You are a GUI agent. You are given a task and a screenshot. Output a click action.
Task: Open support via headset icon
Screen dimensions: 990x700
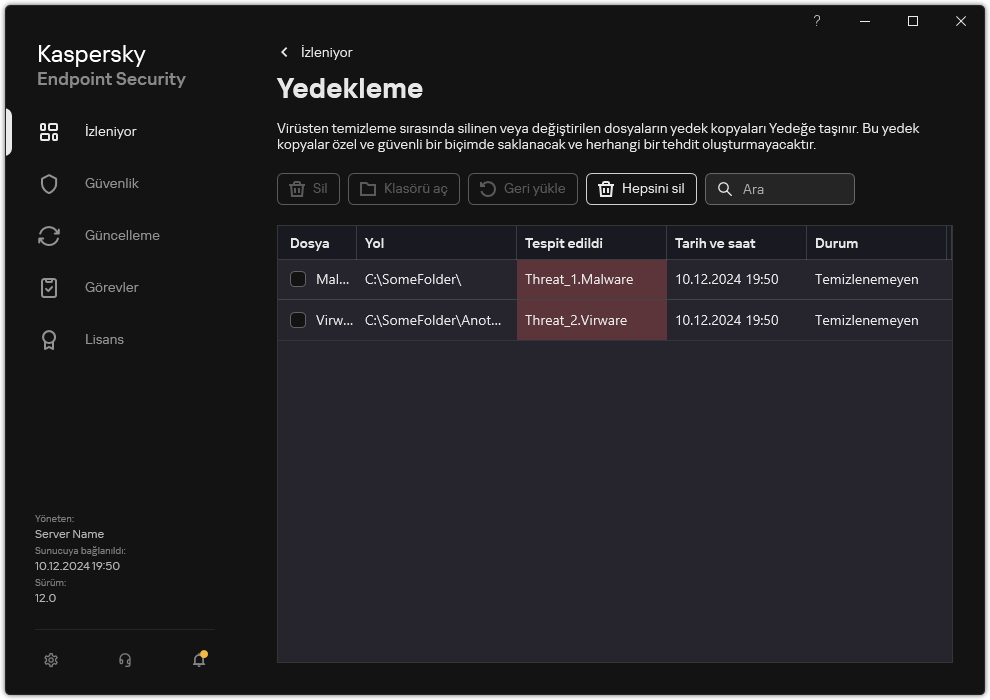coord(124,660)
